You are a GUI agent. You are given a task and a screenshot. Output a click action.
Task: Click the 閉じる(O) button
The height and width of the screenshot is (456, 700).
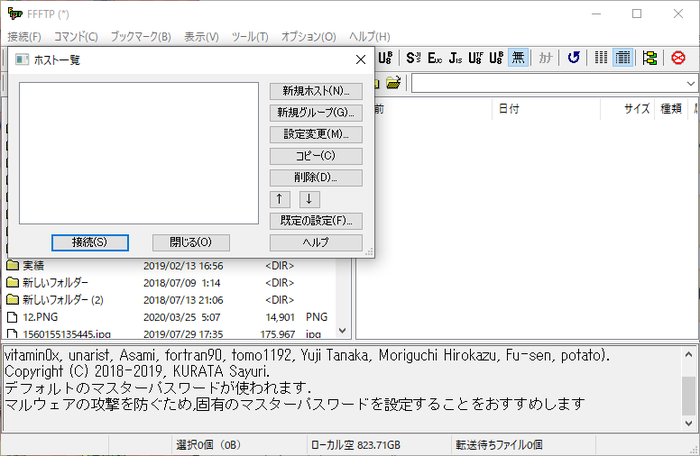coord(191,243)
